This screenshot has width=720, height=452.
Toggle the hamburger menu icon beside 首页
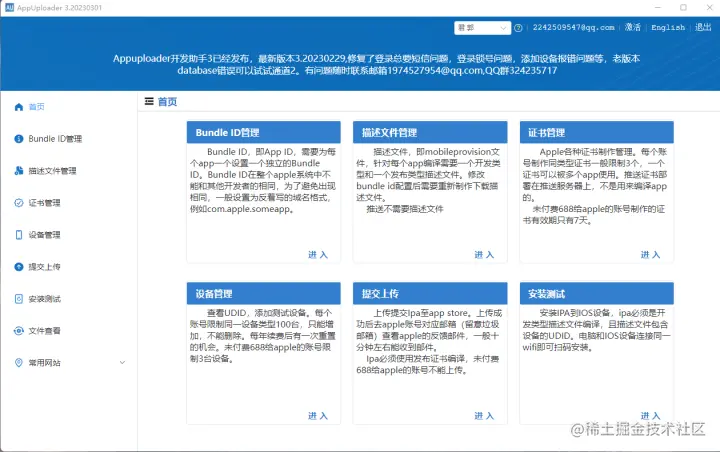coord(149,101)
